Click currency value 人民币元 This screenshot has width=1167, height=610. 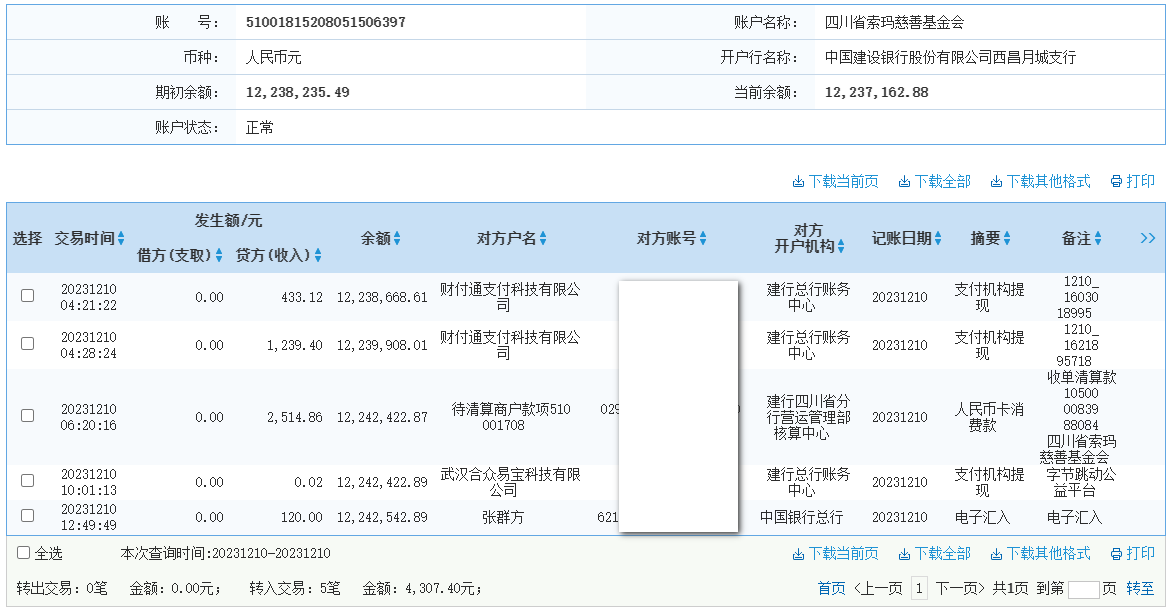[273, 57]
